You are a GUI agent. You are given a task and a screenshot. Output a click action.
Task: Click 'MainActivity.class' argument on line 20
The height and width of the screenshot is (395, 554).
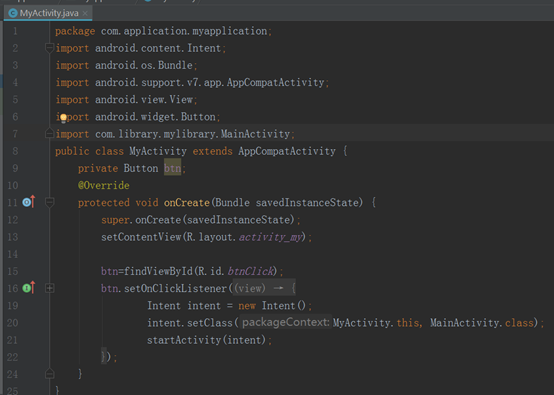click(x=482, y=323)
